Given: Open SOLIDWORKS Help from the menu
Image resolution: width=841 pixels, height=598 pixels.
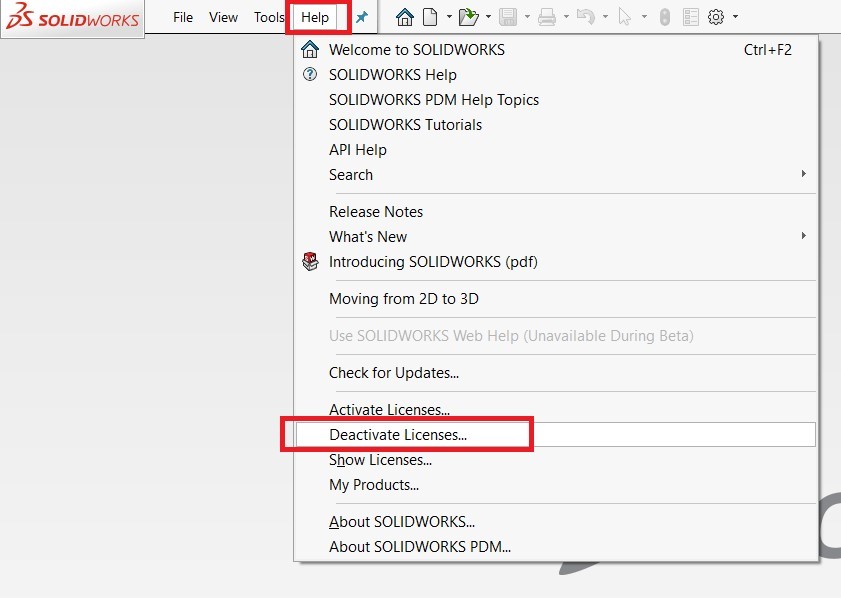Looking at the screenshot, I should [x=556, y=75].
